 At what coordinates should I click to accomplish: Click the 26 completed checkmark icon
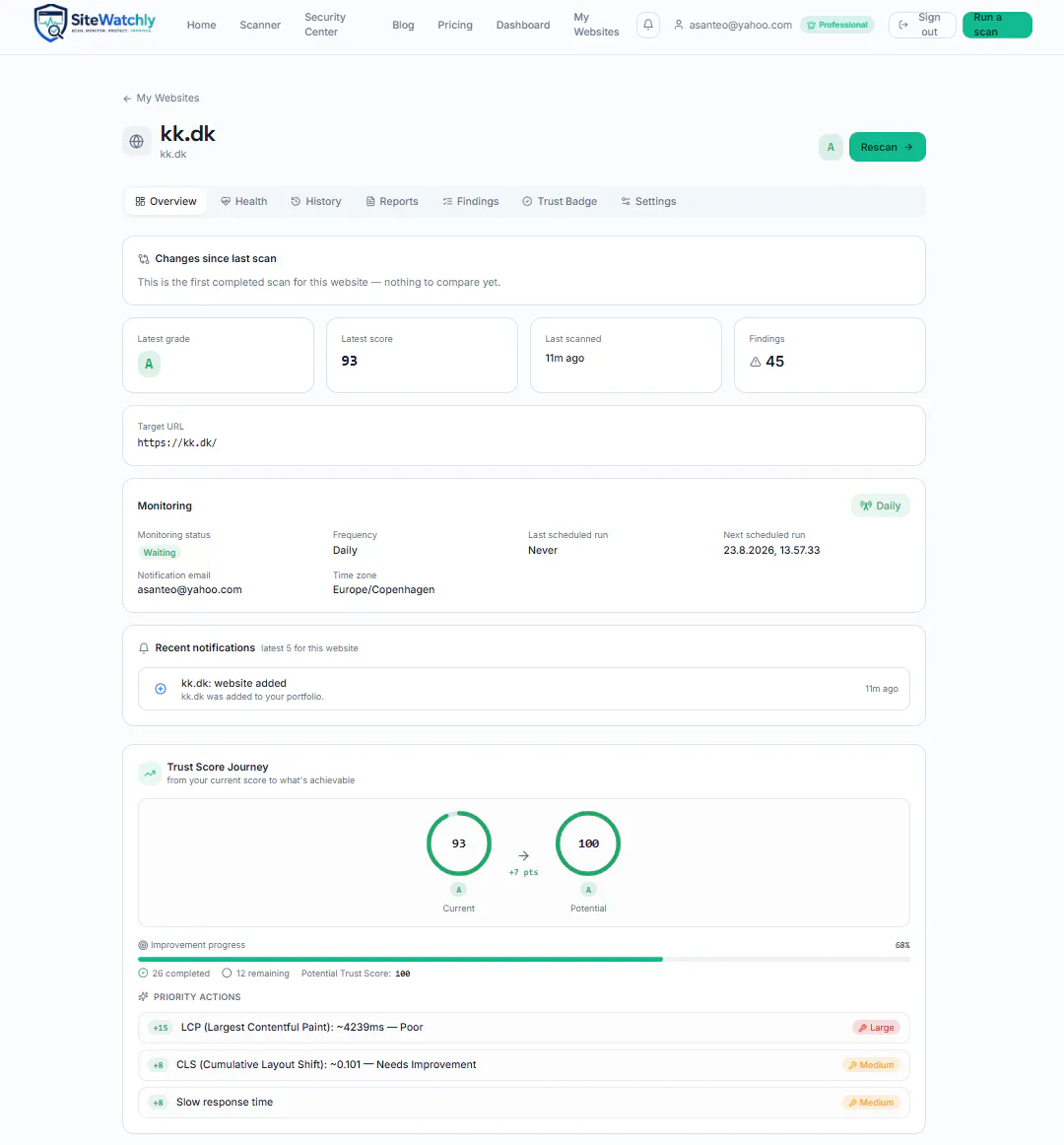pyautogui.click(x=143, y=974)
